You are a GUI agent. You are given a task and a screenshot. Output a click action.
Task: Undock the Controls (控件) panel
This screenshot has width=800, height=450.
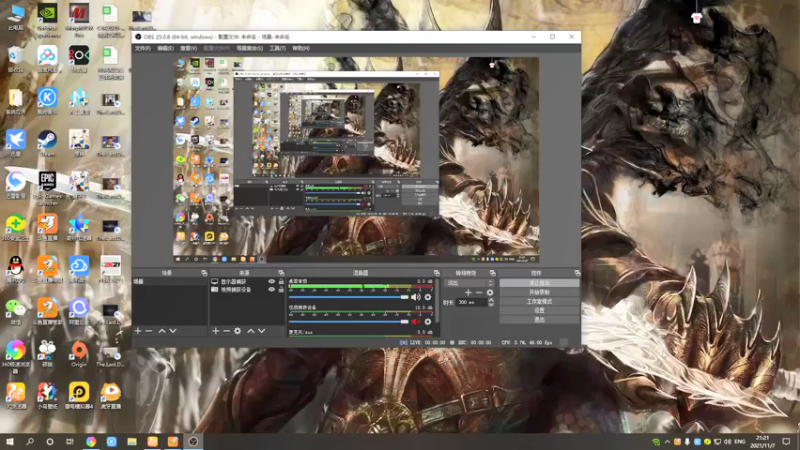(x=577, y=273)
